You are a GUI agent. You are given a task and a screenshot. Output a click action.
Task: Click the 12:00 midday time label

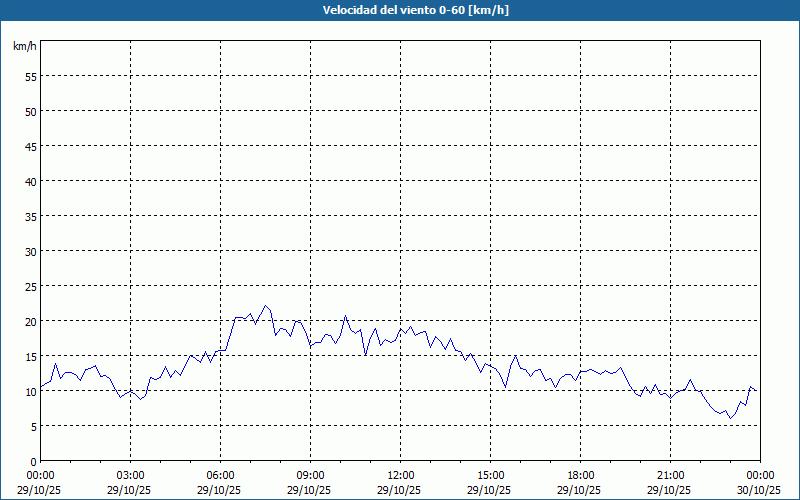[x=400, y=475]
